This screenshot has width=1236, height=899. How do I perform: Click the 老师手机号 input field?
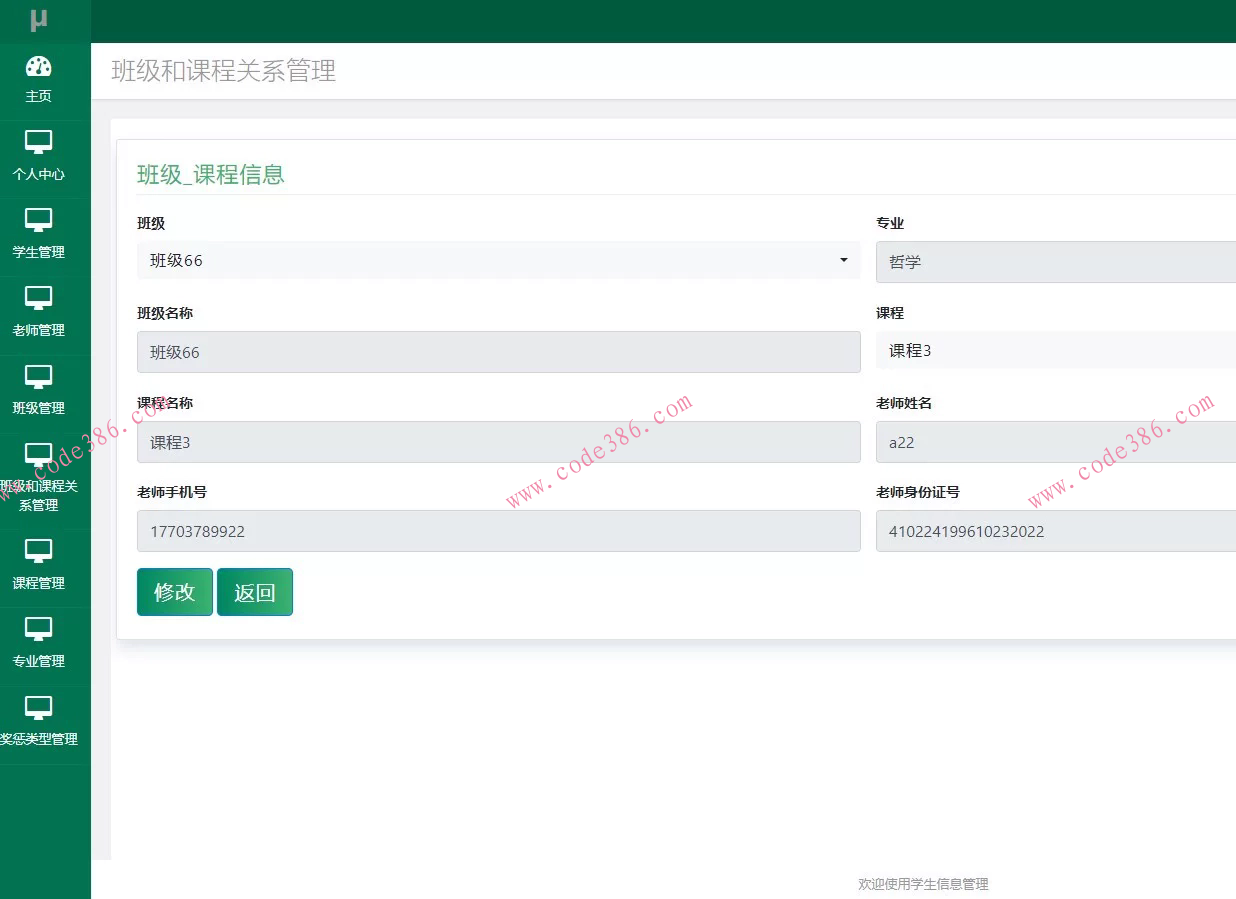(x=498, y=531)
